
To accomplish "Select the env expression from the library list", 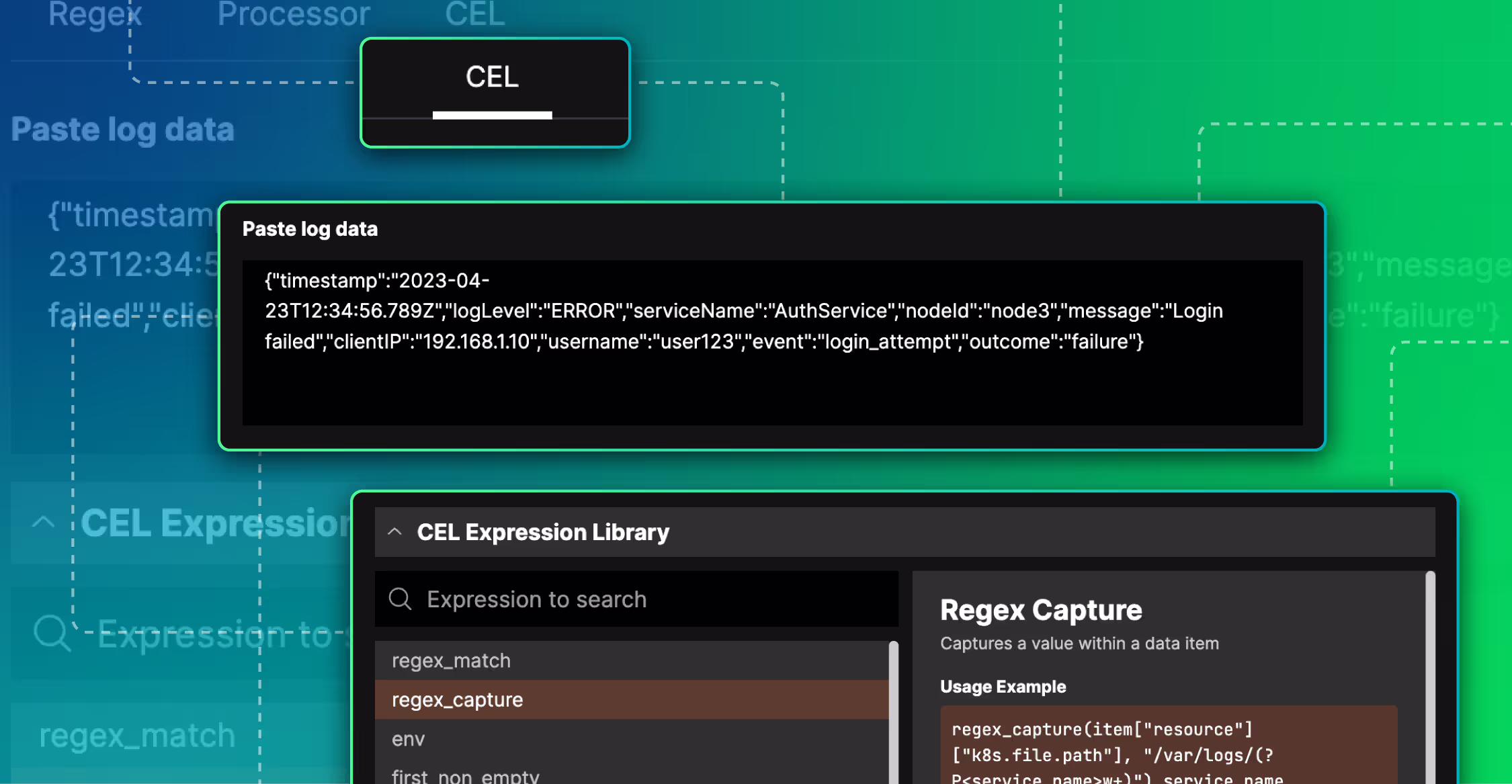I will (x=408, y=739).
